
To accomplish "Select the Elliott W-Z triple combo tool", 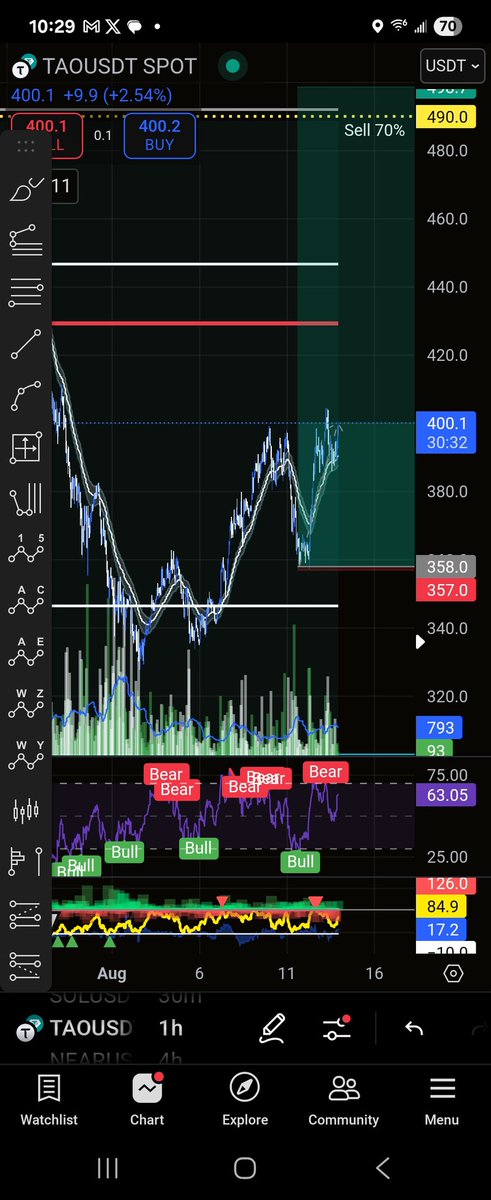I will (26, 706).
